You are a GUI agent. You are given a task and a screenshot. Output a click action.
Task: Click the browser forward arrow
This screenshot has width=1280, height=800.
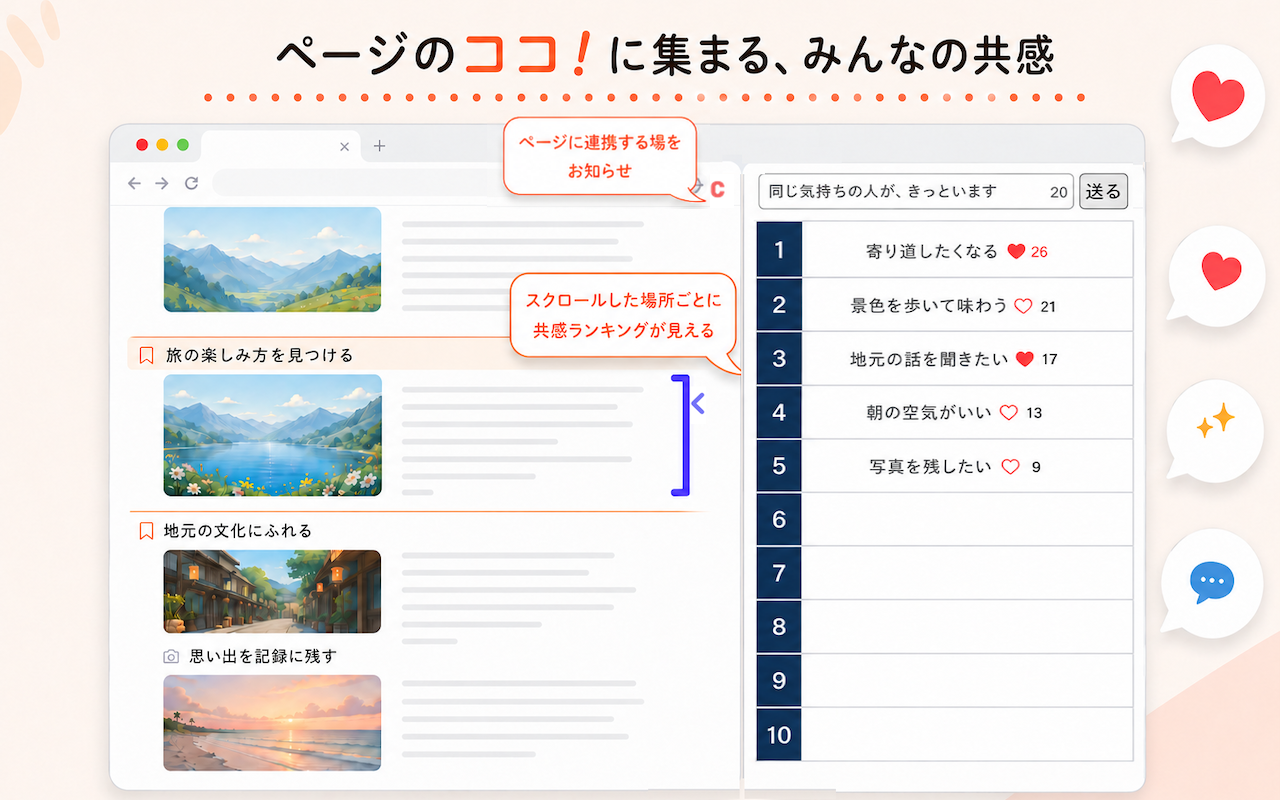pyautogui.click(x=162, y=183)
